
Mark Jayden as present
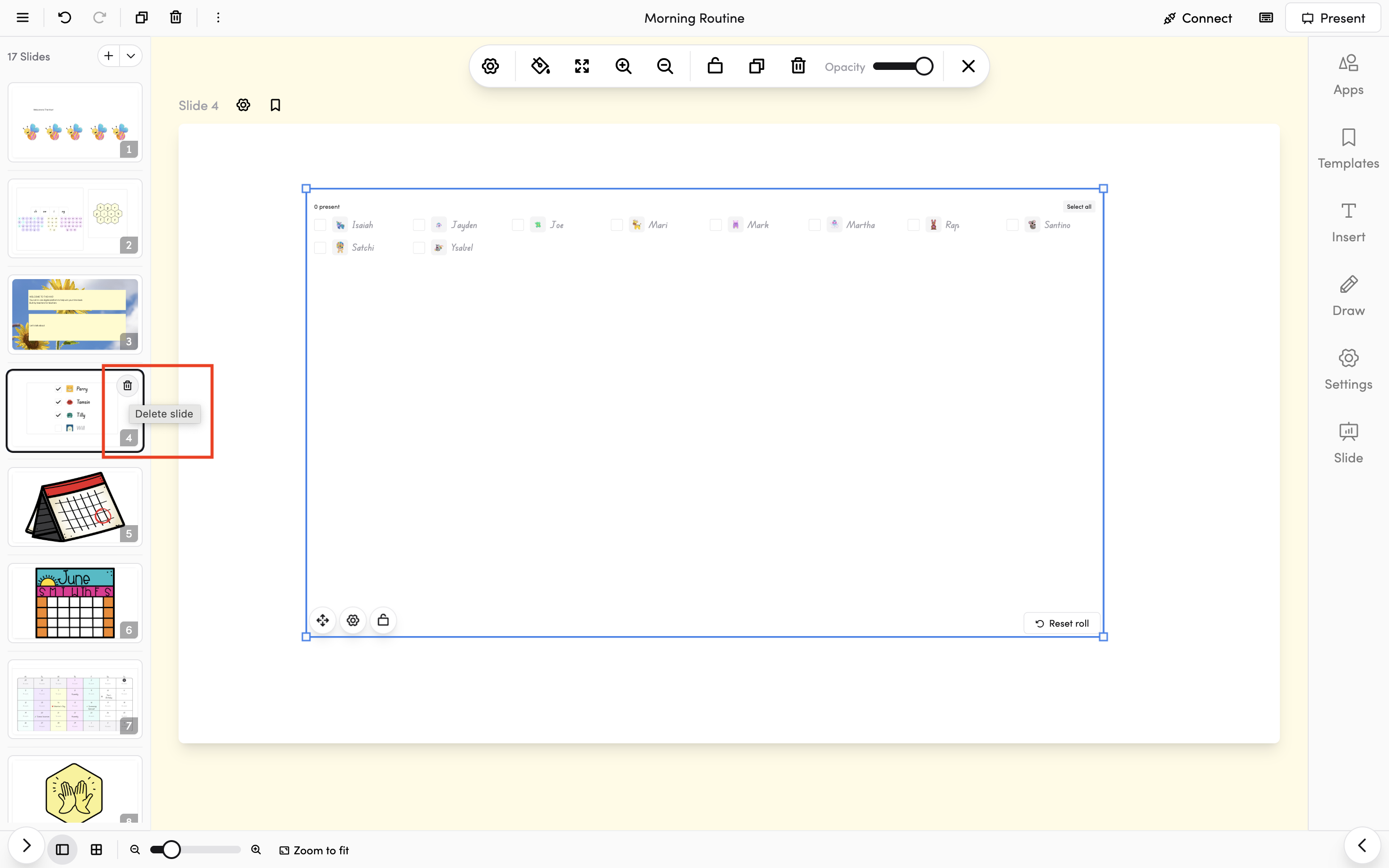click(419, 225)
